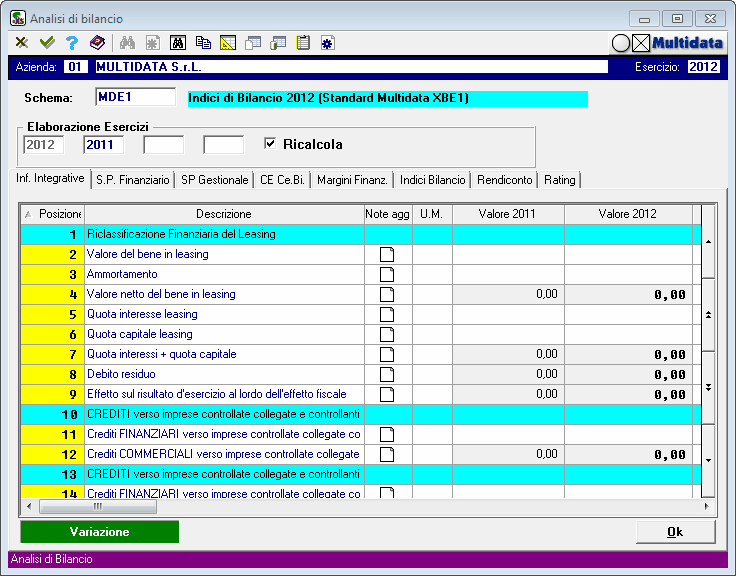The height and width of the screenshot is (576, 736).
Task: Click the page-down double arrow button
Action: pos(708,387)
